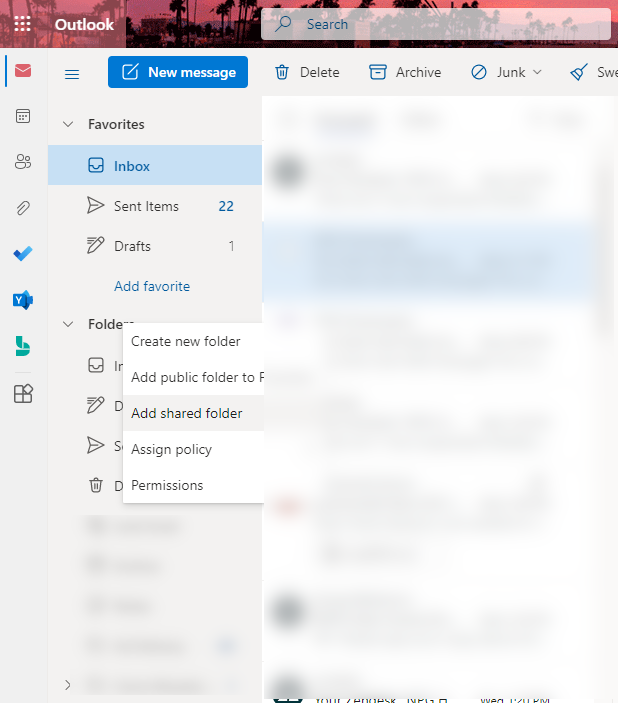This screenshot has width=618, height=703.
Task: Open the More apps icon
Action: [22, 393]
